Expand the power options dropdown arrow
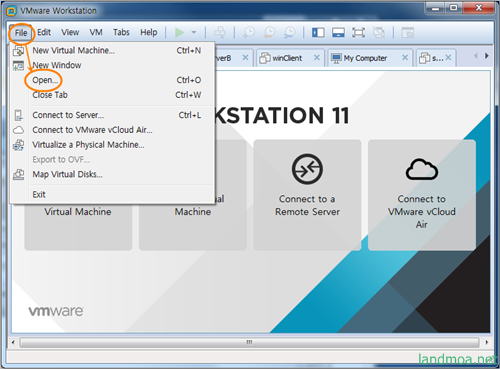The height and width of the screenshot is (369, 500). click(194, 33)
